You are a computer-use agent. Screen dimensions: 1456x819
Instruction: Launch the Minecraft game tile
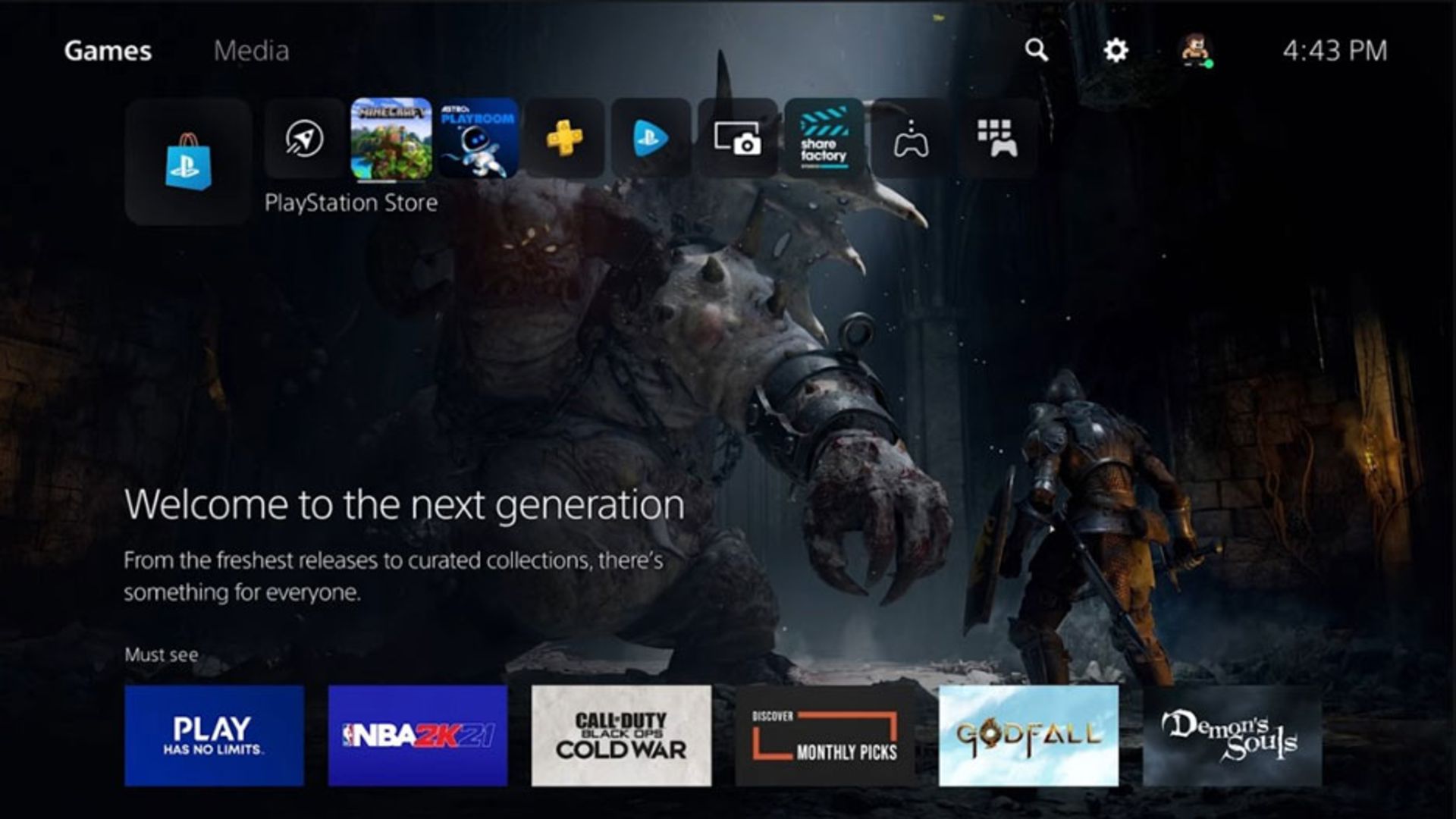tap(391, 138)
